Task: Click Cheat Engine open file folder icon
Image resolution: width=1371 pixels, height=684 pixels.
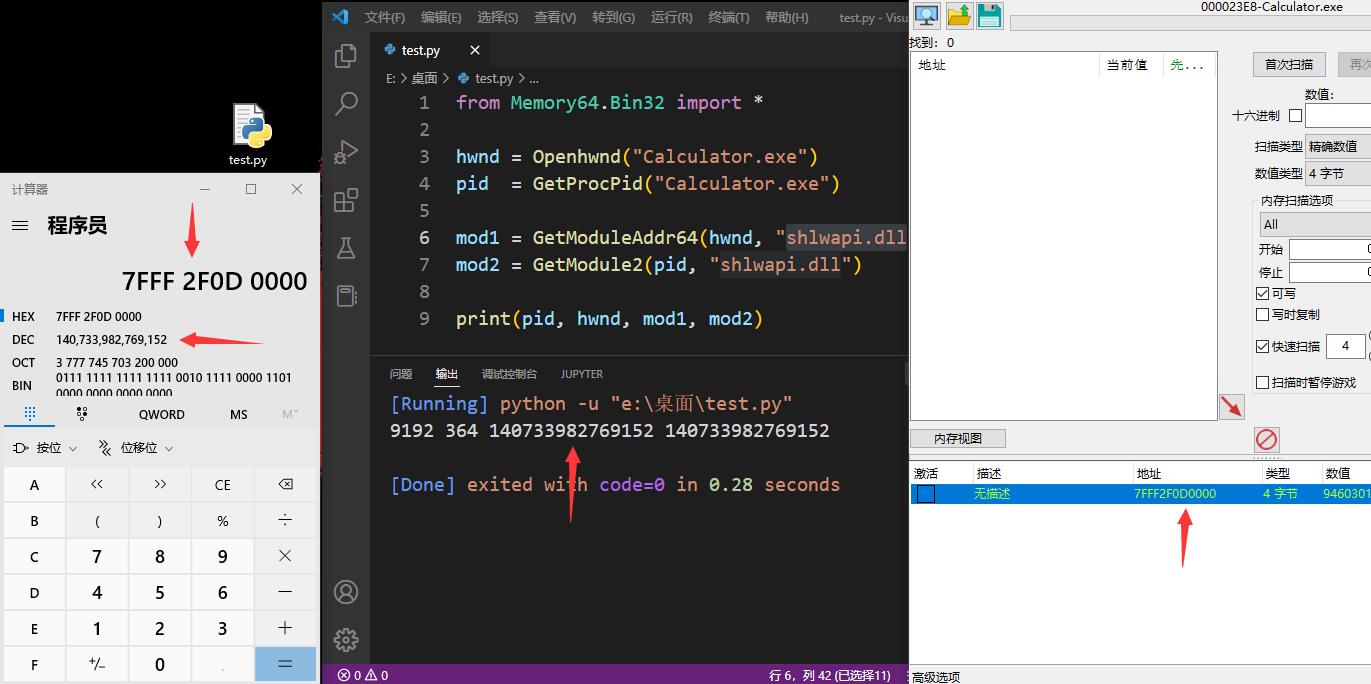Action: click(959, 15)
